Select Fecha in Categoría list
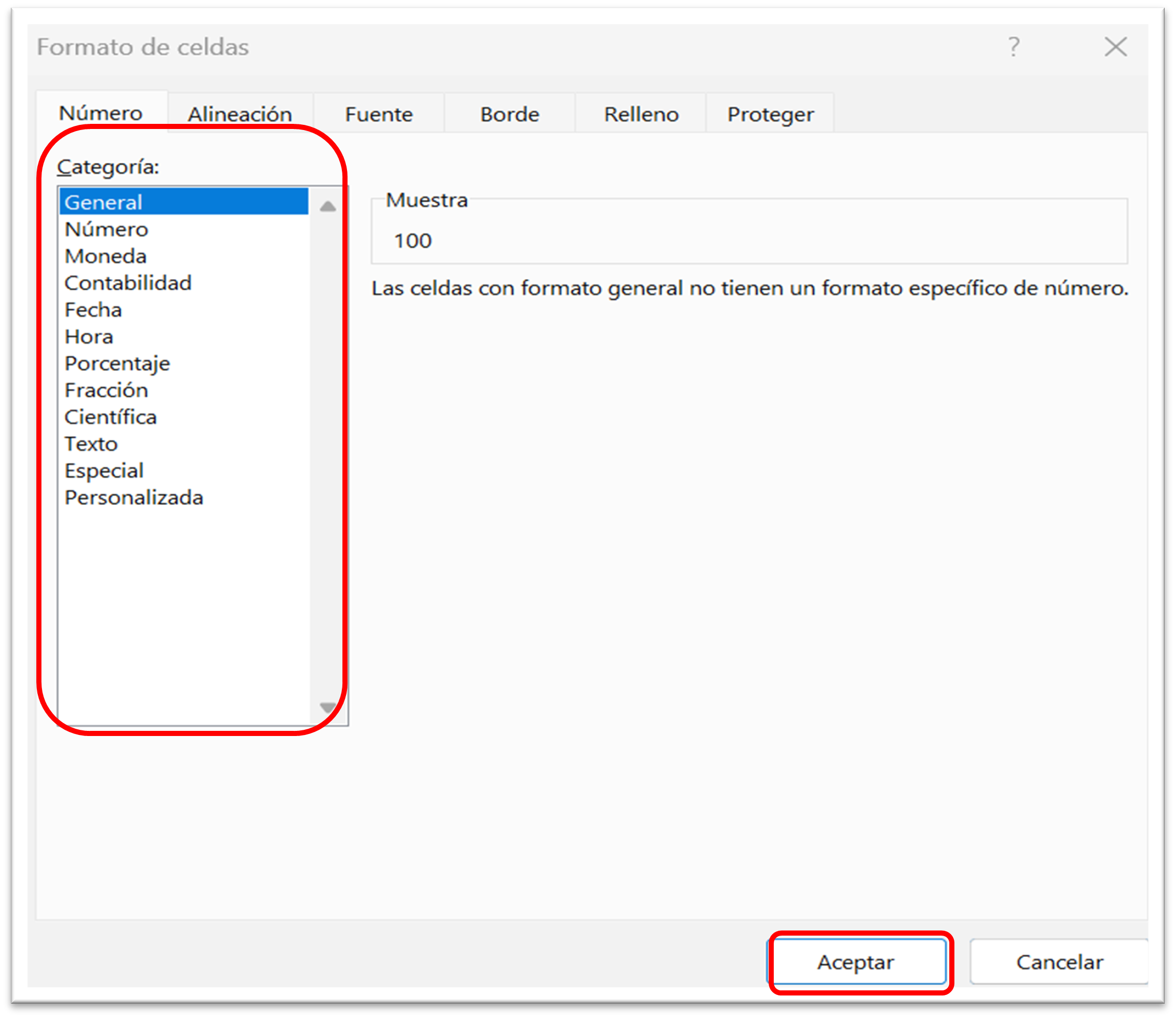 coord(93,310)
